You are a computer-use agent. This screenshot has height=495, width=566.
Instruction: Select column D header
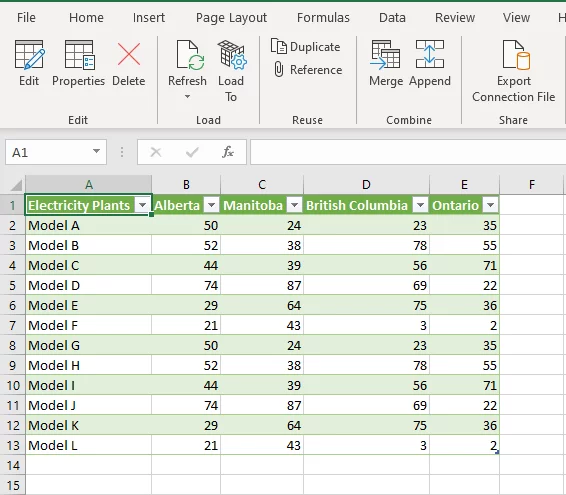point(366,184)
